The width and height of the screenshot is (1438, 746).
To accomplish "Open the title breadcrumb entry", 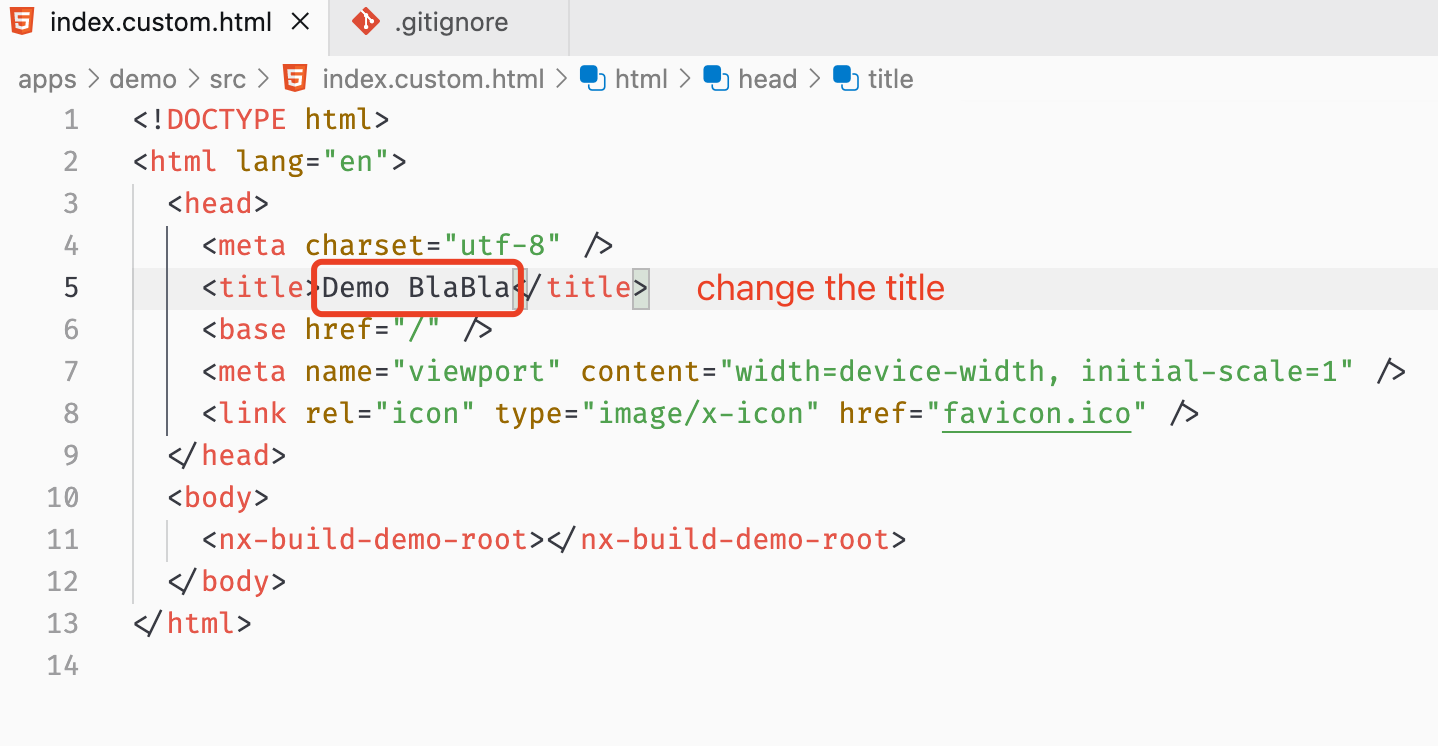I will (x=889, y=78).
